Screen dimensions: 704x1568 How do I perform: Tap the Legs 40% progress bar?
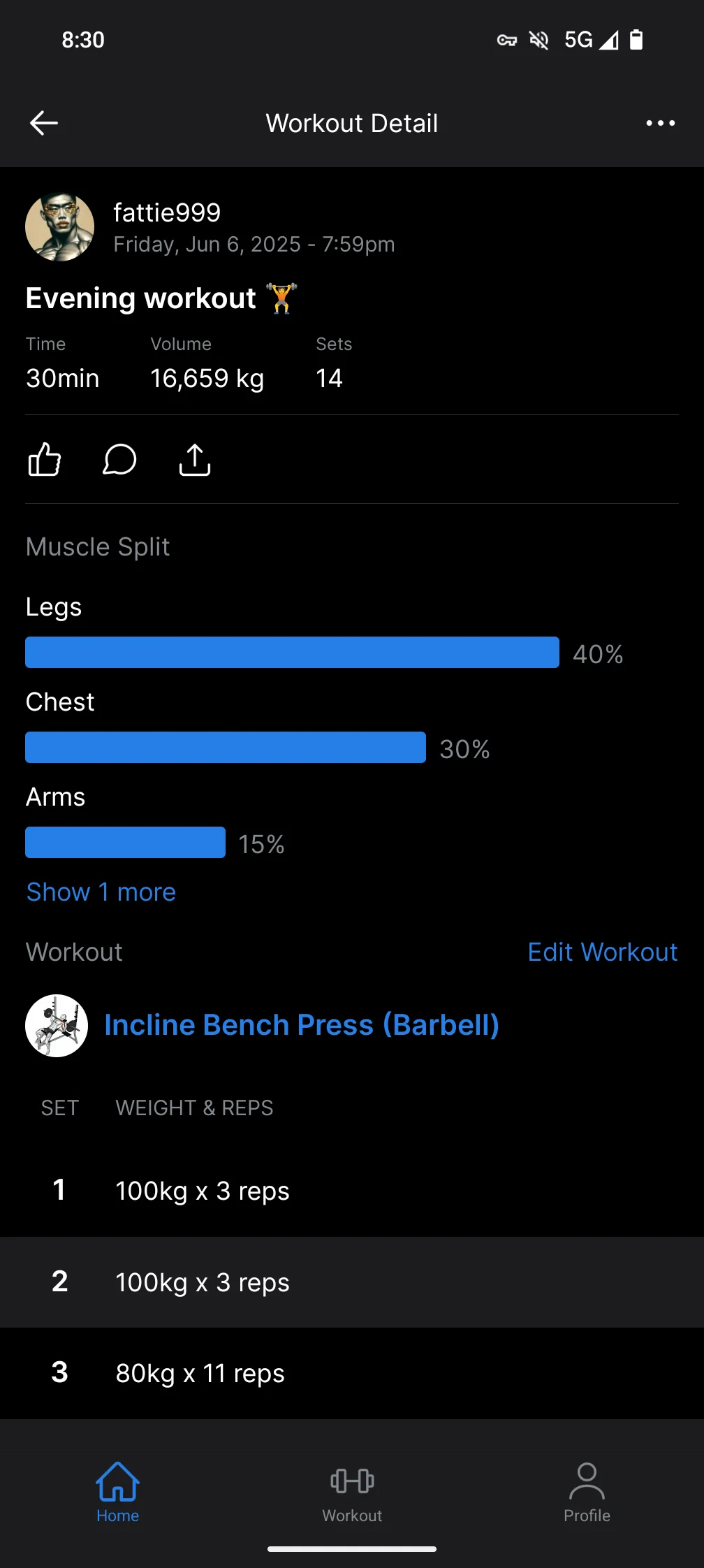(292, 652)
